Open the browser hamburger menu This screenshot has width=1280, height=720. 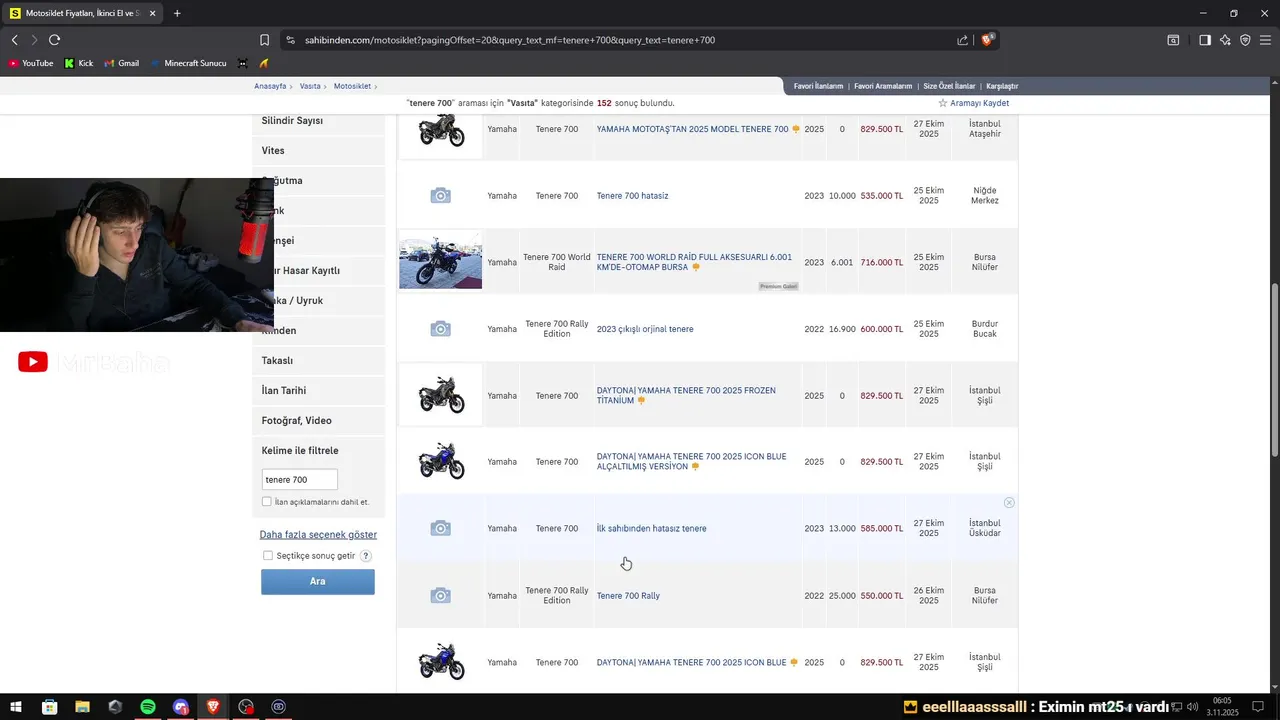coord(1265,40)
